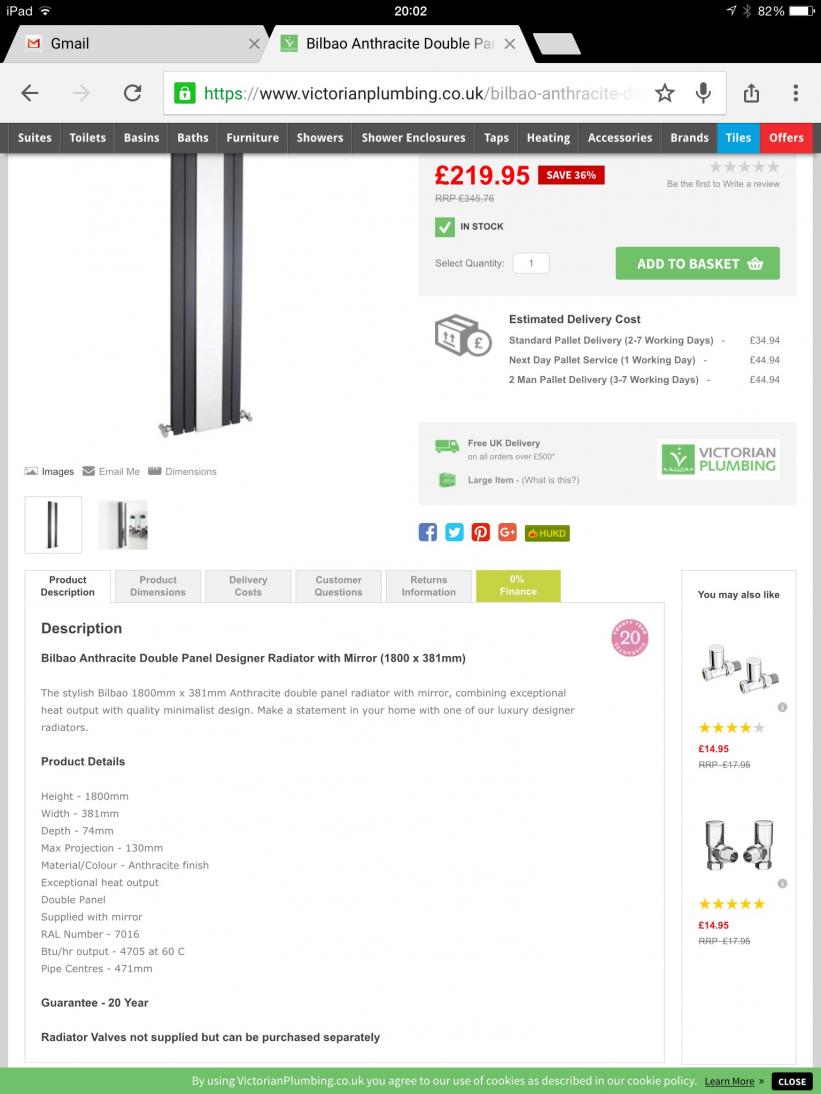The height and width of the screenshot is (1094, 821).
Task: Share product on Facebook icon
Action: click(x=428, y=532)
